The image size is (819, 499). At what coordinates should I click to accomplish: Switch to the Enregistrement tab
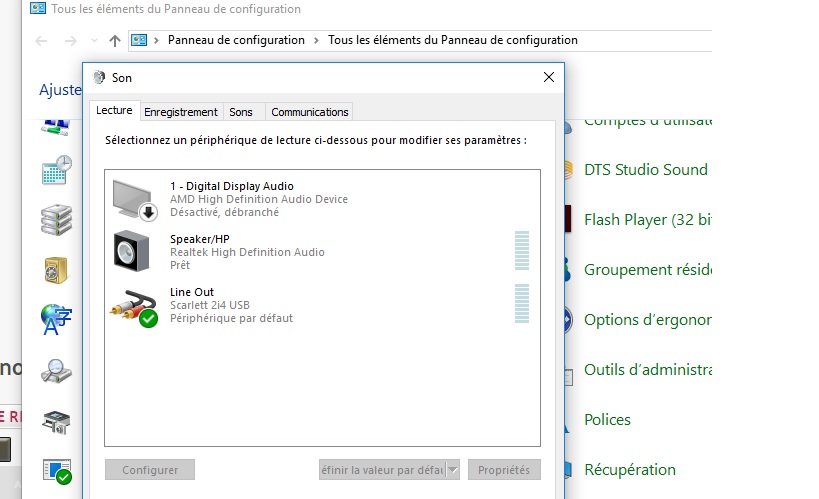pyautogui.click(x=181, y=112)
